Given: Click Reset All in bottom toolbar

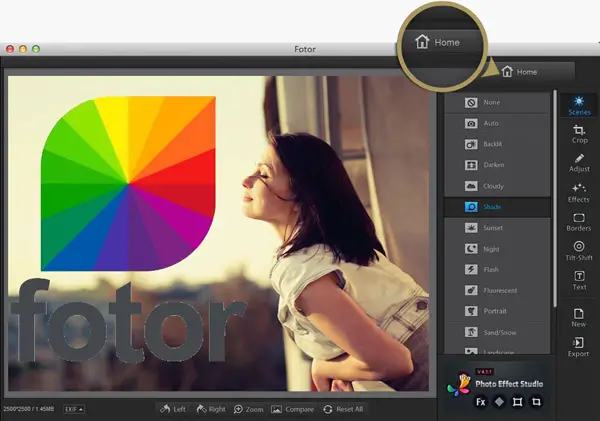Looking at the screenshot, I should click(x=343, y=409).
